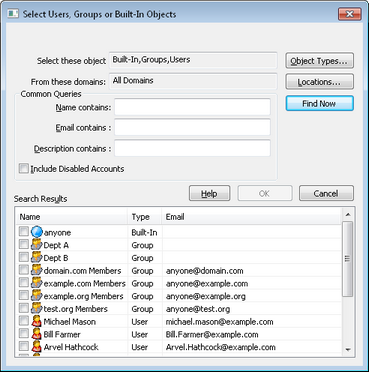Select the Arvel Hathcock checkbox
Image resolution: width=369 pixels, height=372 pixels.
(x=24, y=346)
